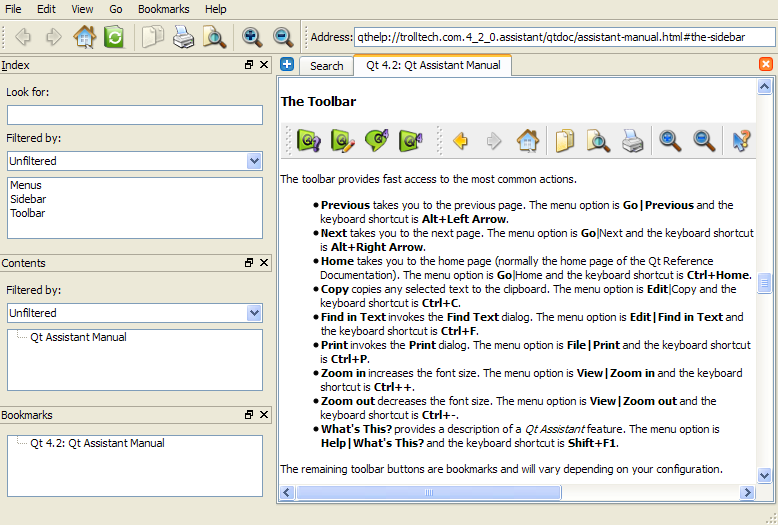The image size is (778, 525).
Task: Click the Copy icon in the main toolbar
Action: click(x=152, y=37)
